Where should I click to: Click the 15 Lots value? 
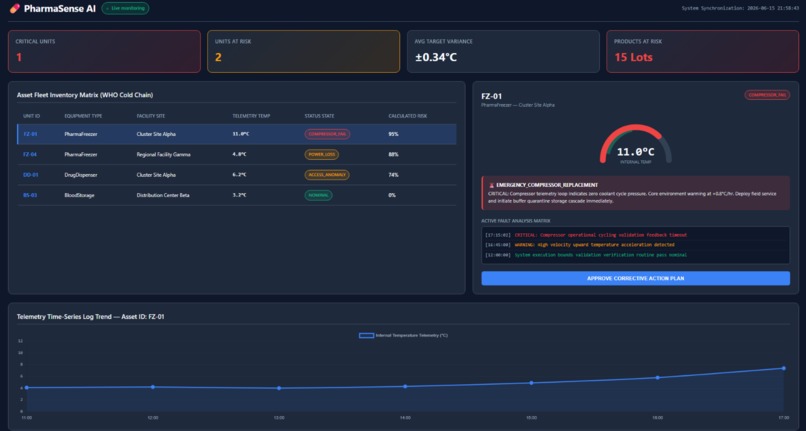(x=633, y=58)
